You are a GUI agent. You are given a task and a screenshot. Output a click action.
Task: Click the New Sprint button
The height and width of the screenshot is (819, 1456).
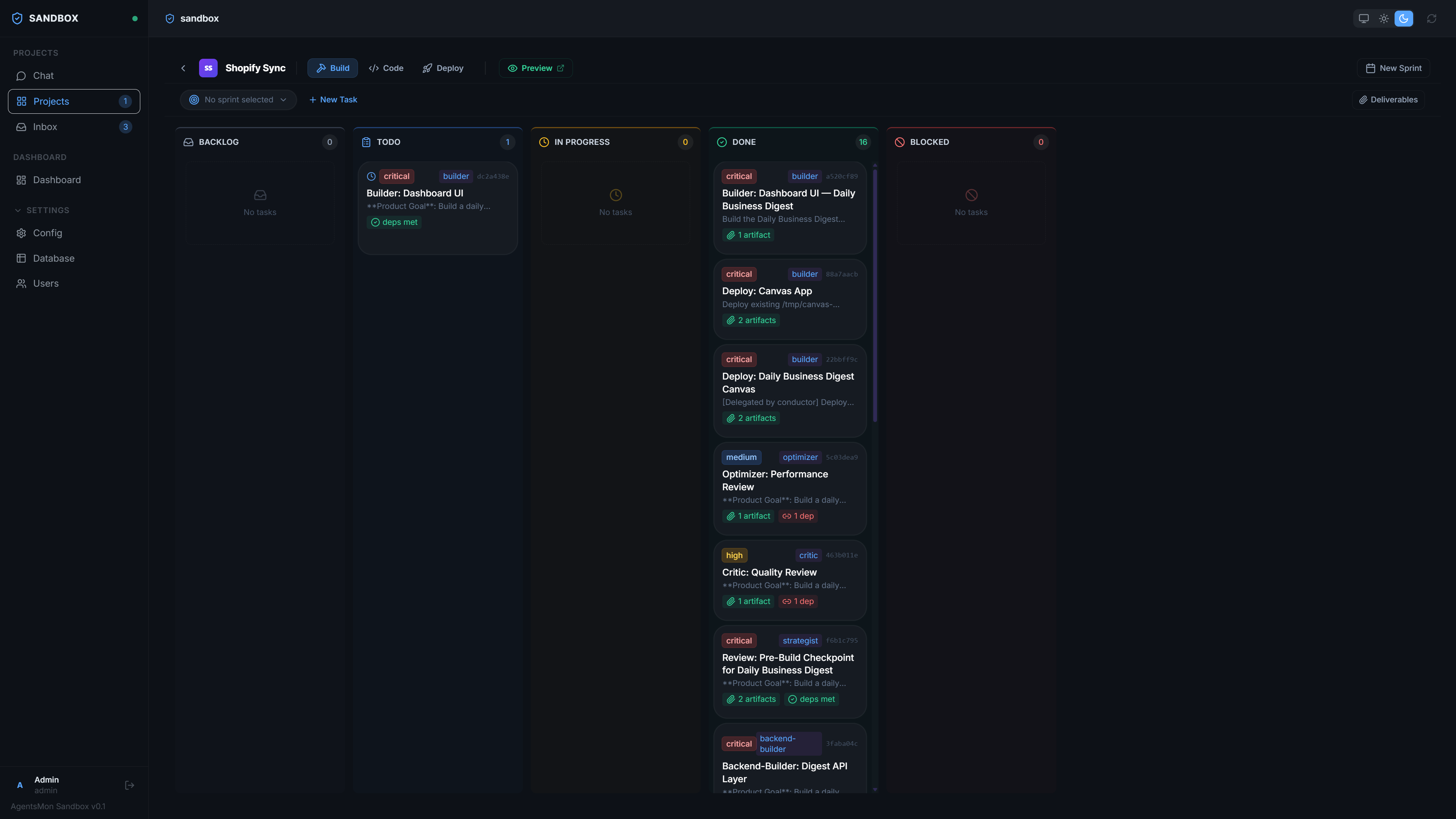1393,68
